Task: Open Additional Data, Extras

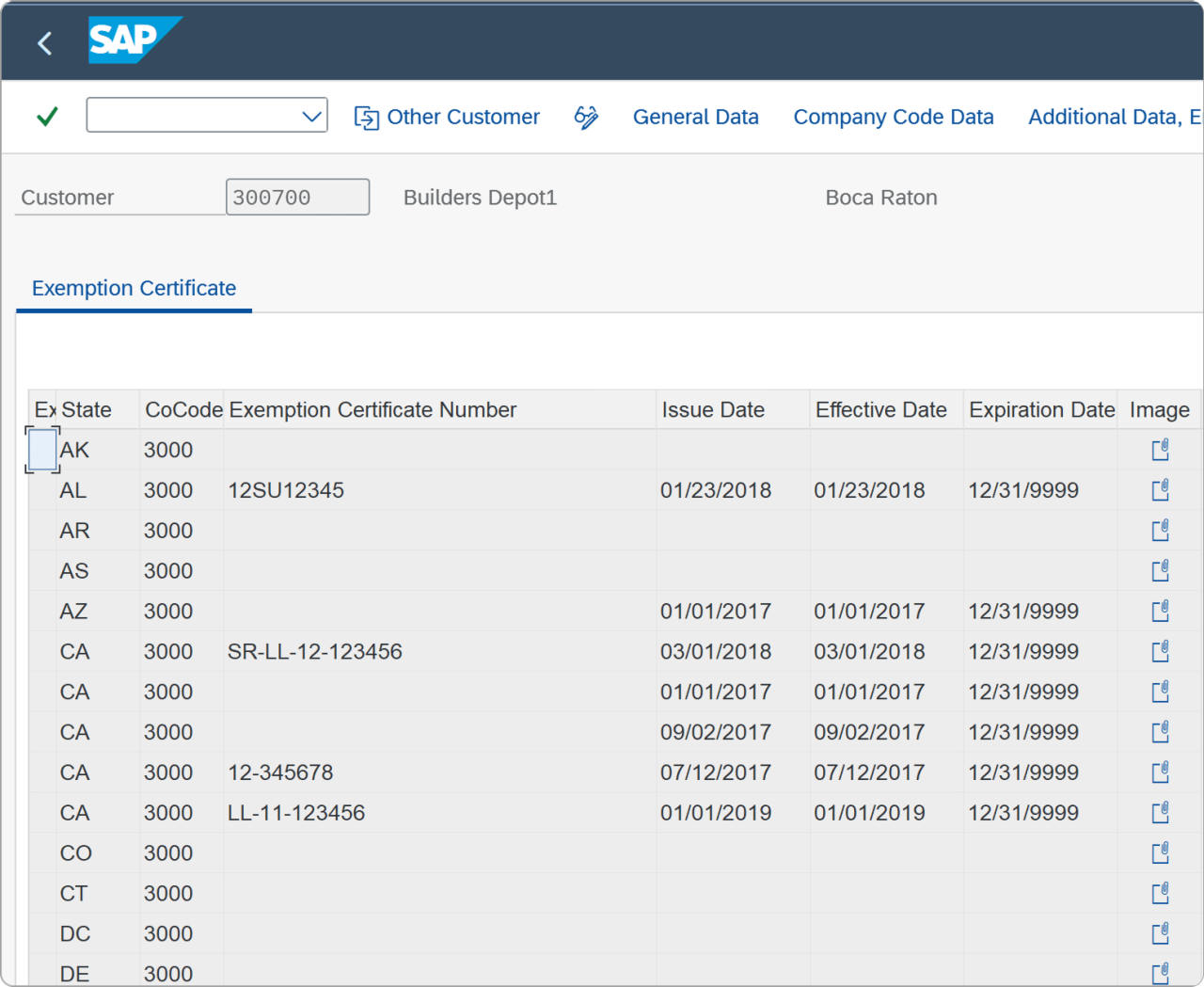Action: (1114, 117)
